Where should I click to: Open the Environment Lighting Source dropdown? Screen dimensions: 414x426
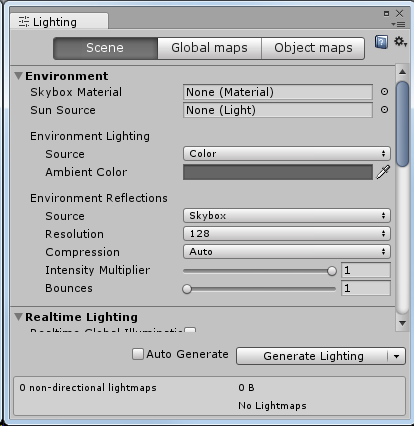[287, 154]
